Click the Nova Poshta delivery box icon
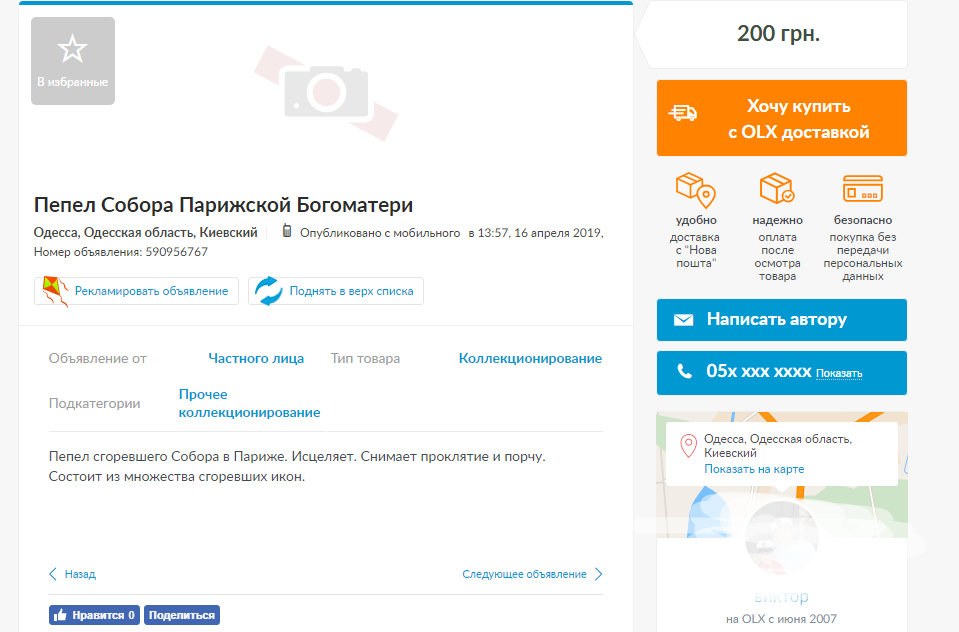The width and height of the screenshot is (959, 632). coord(694,190)
